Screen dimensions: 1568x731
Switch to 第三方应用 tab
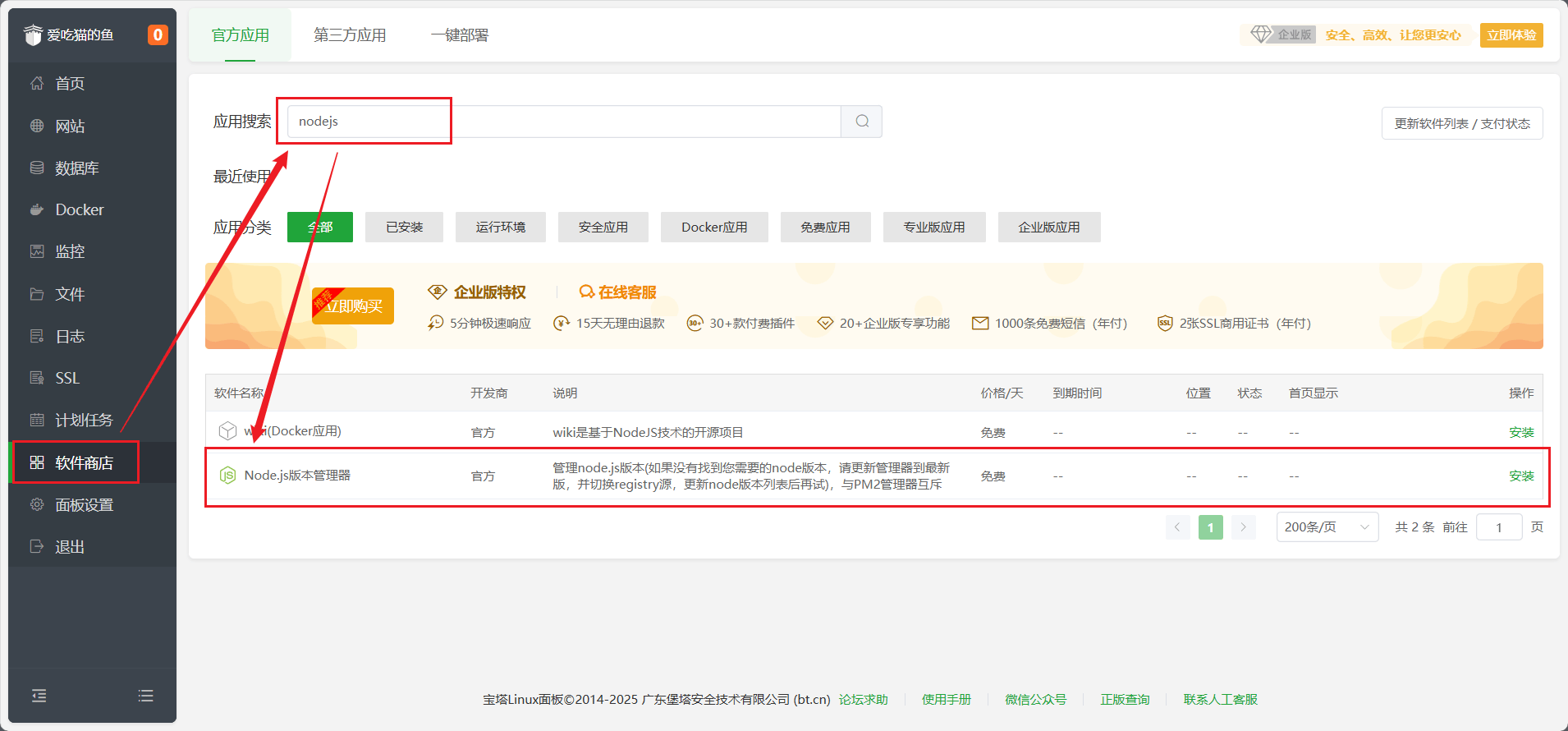(350, 35)
